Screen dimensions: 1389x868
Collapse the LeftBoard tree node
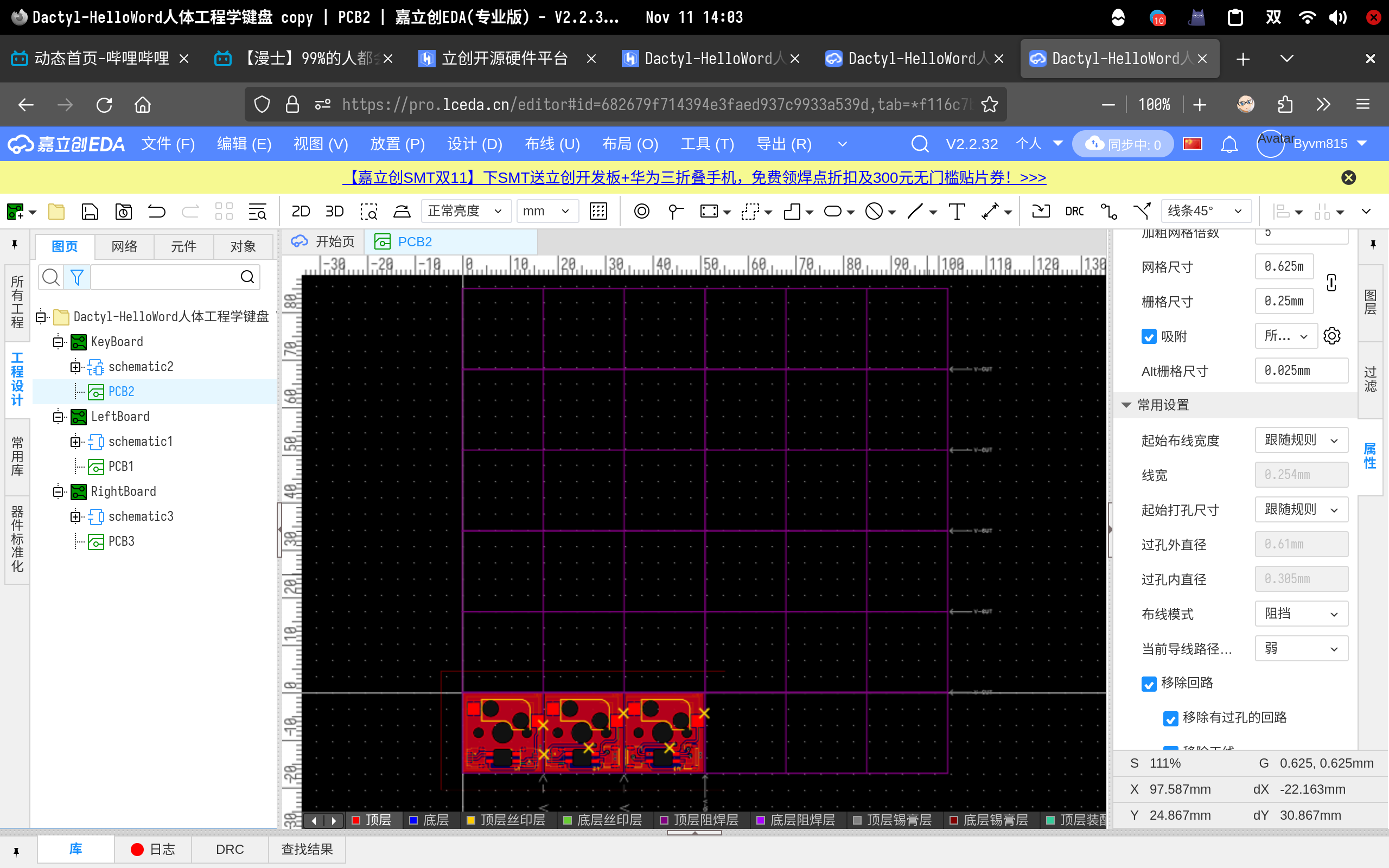(x=58, y=417)
